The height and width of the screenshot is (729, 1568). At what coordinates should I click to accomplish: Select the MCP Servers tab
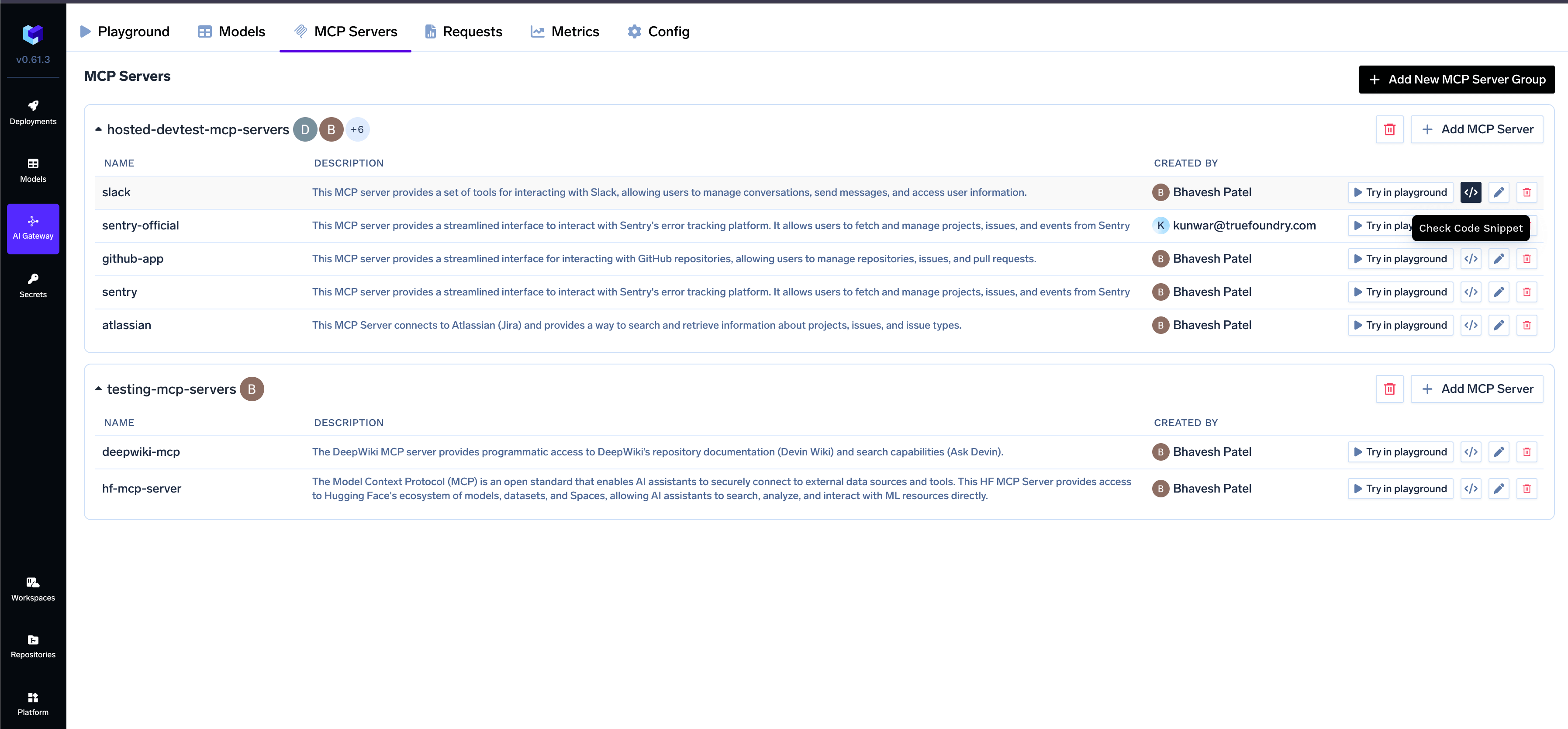coord(345,31)
